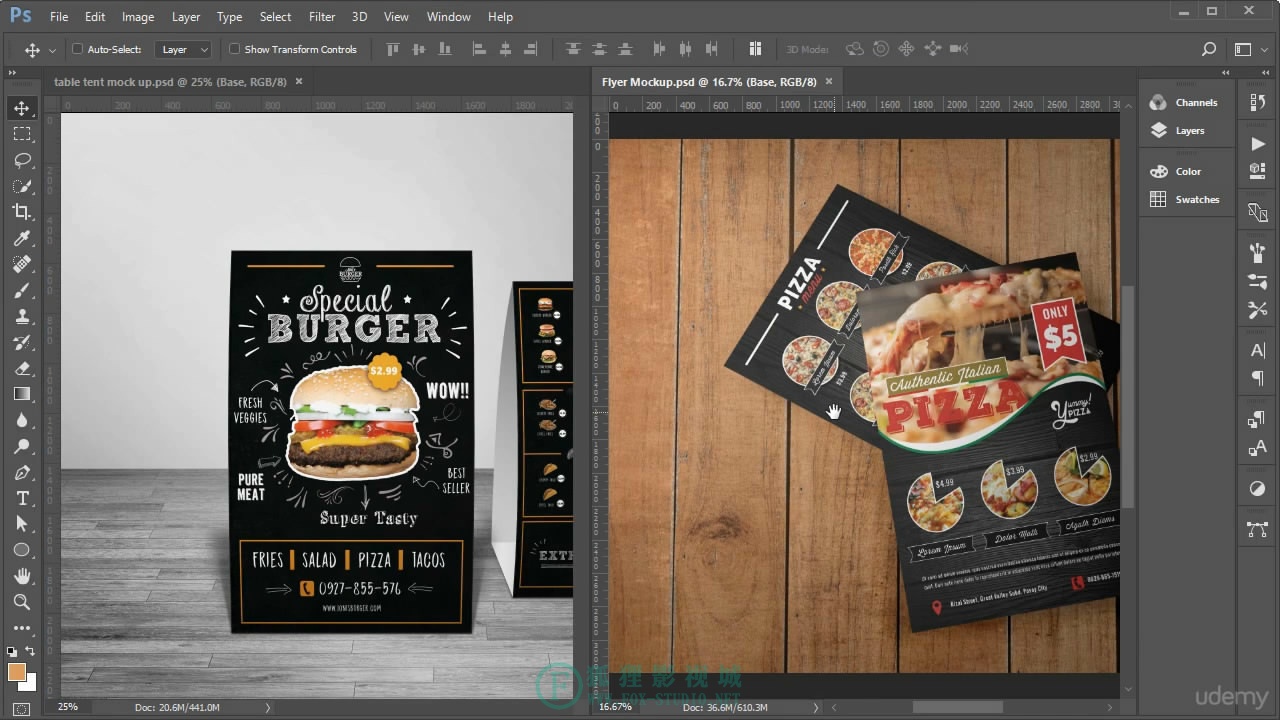Choose the Pen tool
The height and width of the screenshot is (720, 1280).
point(22,472)
